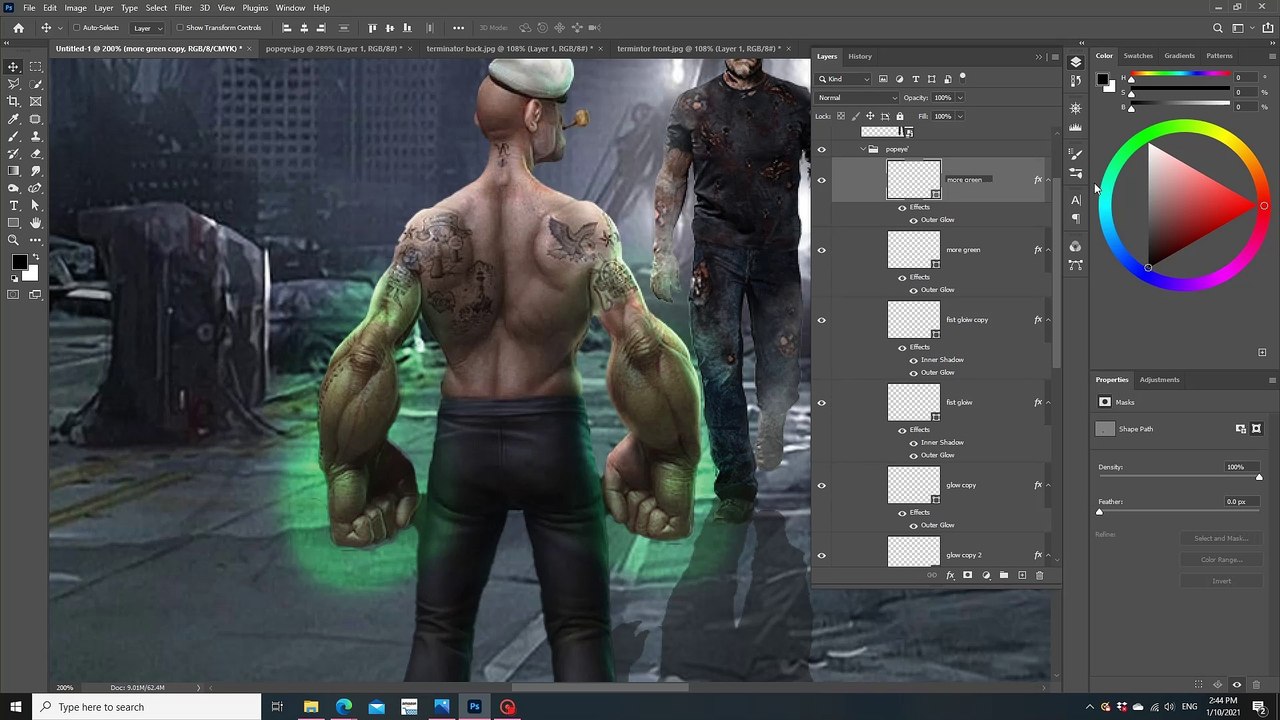
Task: Hide the selected more green copy layer
Action: click(822, 180)
